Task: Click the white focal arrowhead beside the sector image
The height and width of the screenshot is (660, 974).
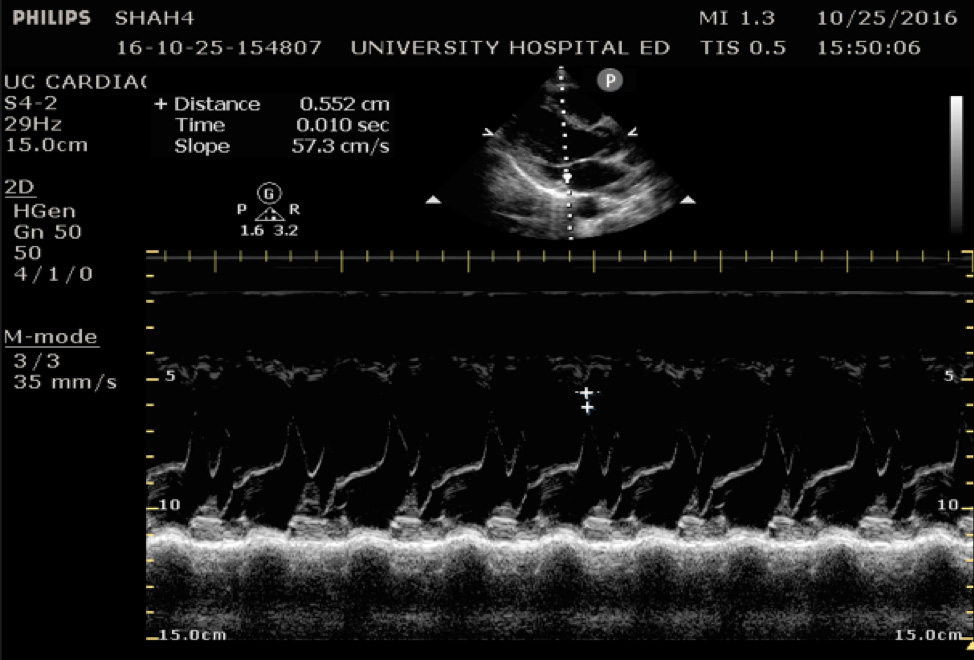Action: pos(431,198)
